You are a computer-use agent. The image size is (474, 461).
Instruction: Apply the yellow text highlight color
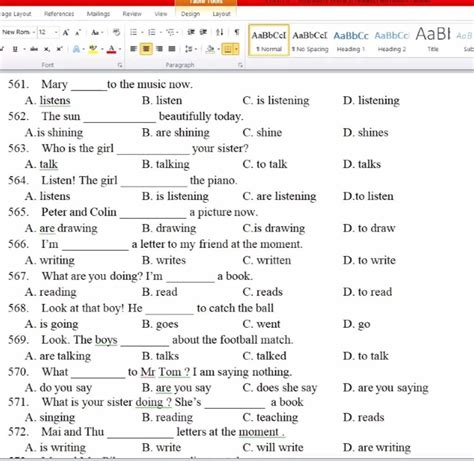93,49
